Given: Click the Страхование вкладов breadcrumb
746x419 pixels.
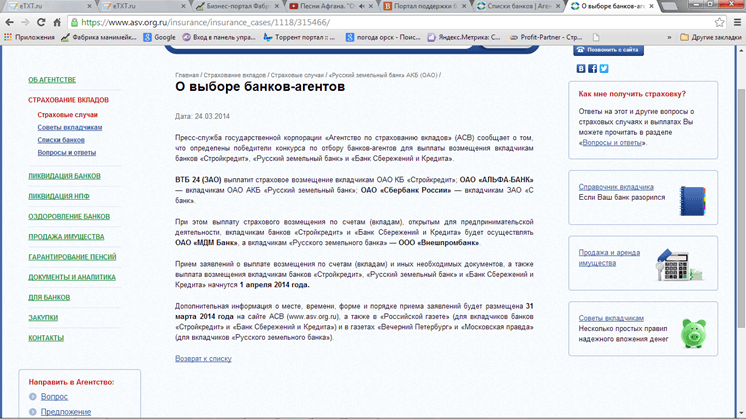Looking at the screenshot, I should (x=235, y=75).
